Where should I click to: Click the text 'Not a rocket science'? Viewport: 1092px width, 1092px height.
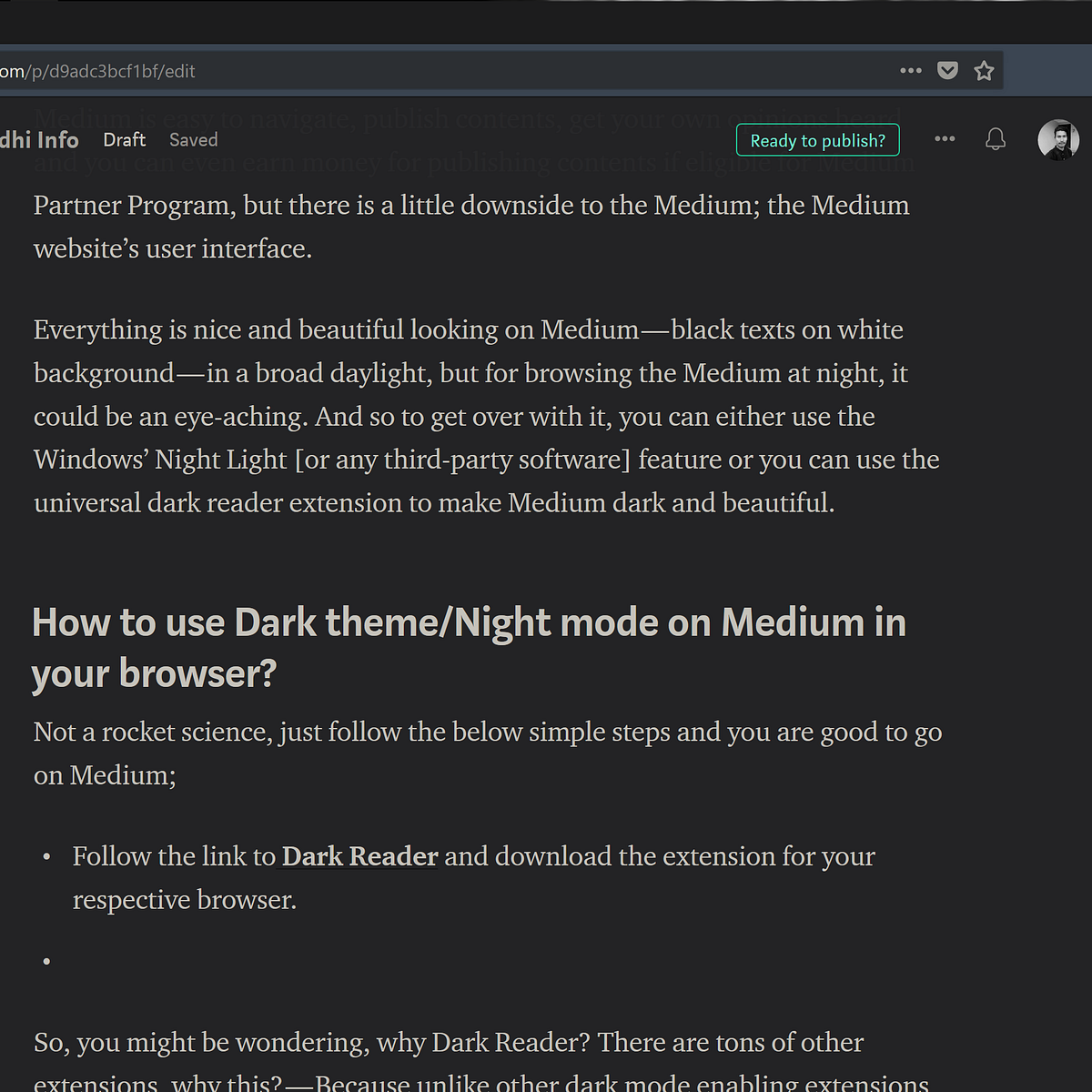[152, 732]
